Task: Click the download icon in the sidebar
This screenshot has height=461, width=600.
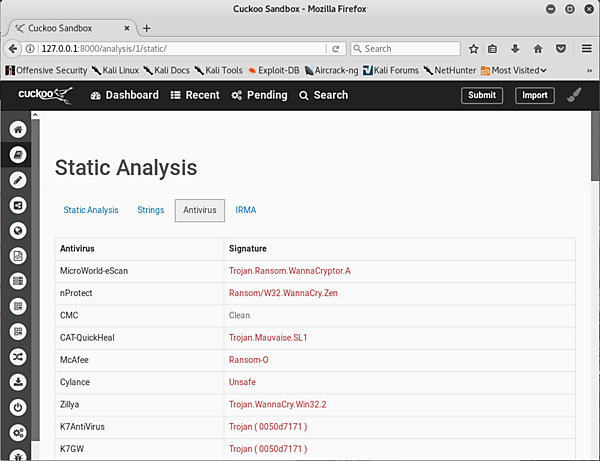Action: click(18, 382)
